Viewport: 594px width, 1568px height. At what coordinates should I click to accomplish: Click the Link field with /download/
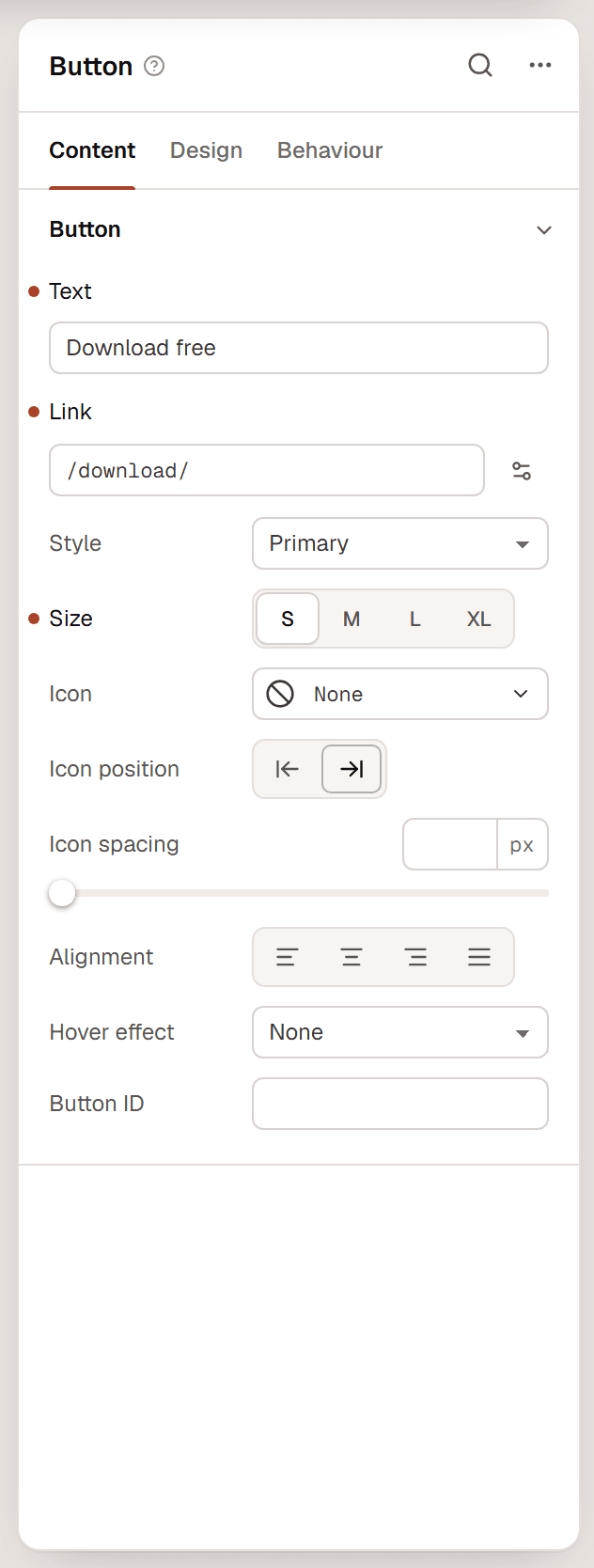pos(267,470)
